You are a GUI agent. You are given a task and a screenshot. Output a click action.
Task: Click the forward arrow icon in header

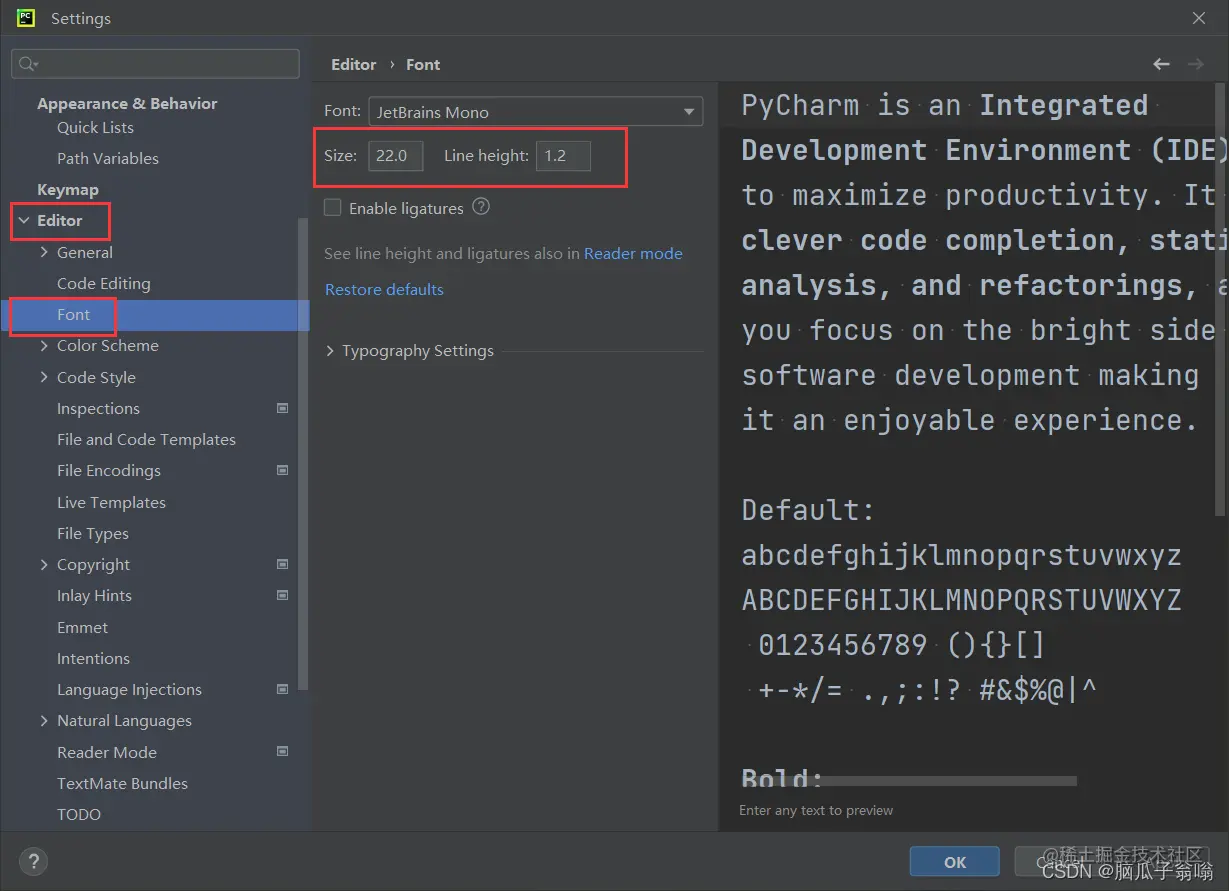(1195, 64)
